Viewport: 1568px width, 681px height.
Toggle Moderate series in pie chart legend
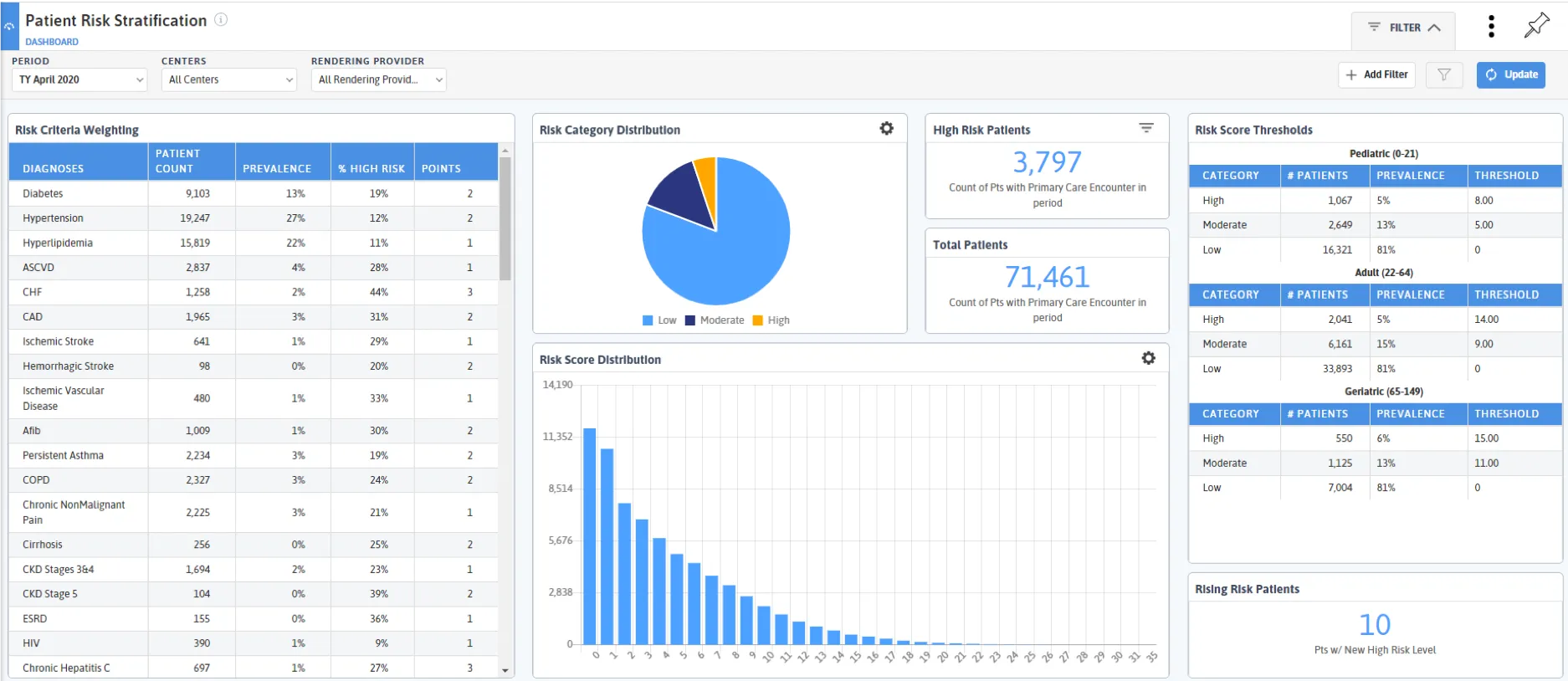pos(715,320)
